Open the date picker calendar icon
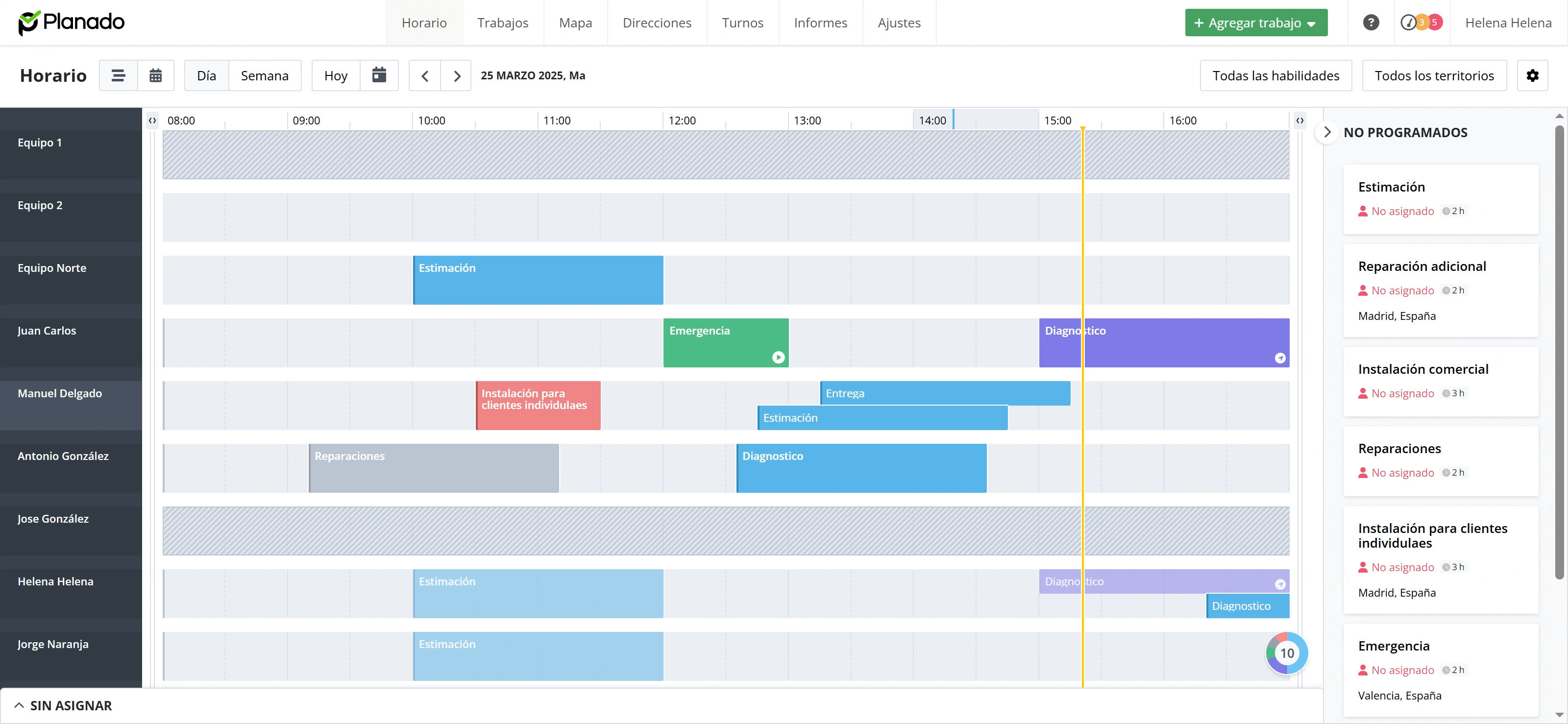This screenshot has width=1568, height=724. tap(379, 75)
